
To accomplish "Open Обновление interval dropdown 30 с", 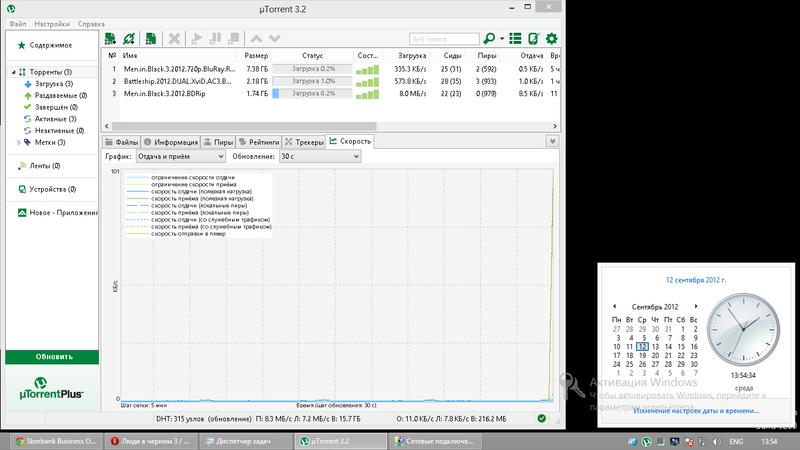I will coord(320,157).
